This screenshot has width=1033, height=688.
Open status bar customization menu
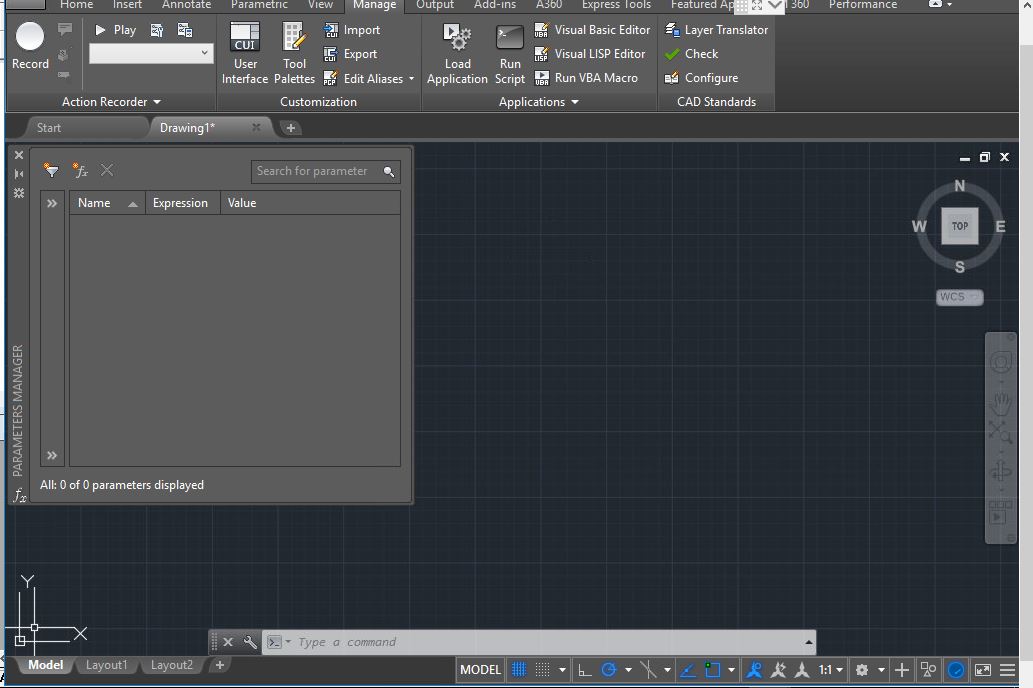1007,670
